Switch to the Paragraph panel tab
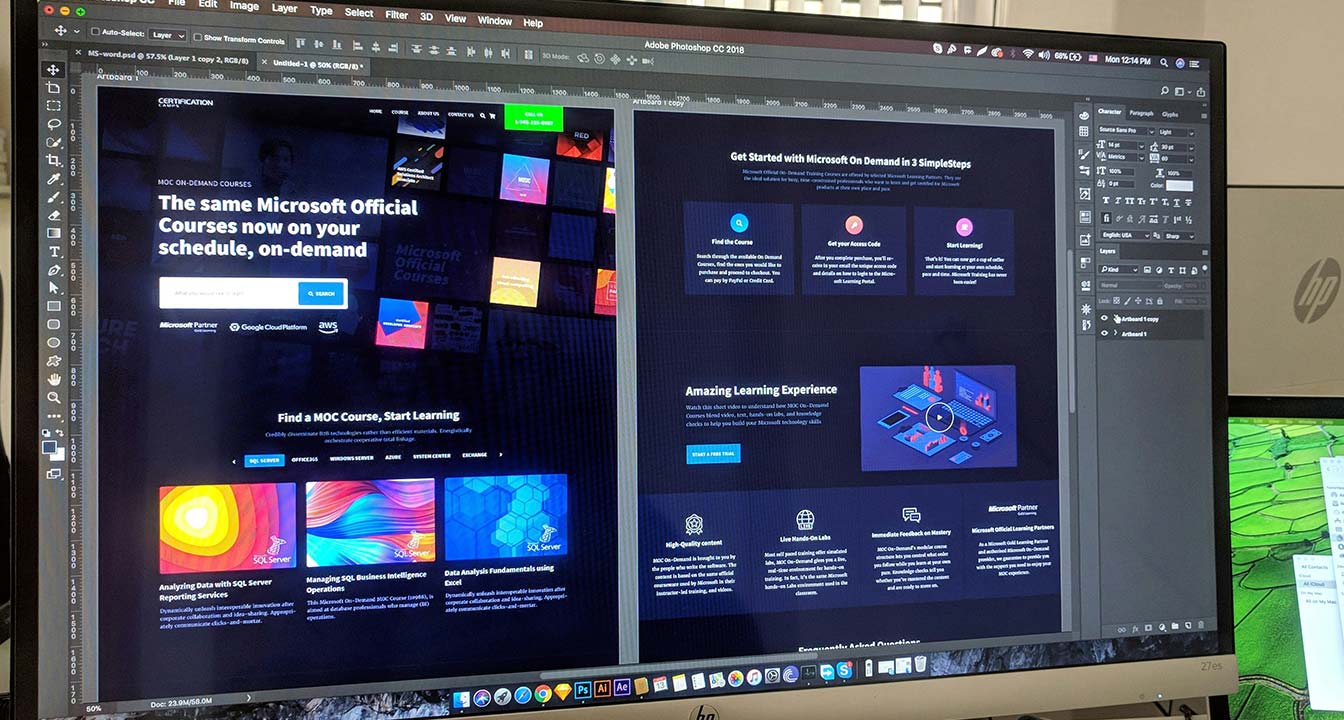The width and height of the screenshot is (1344, 720). pos(1141,114)
